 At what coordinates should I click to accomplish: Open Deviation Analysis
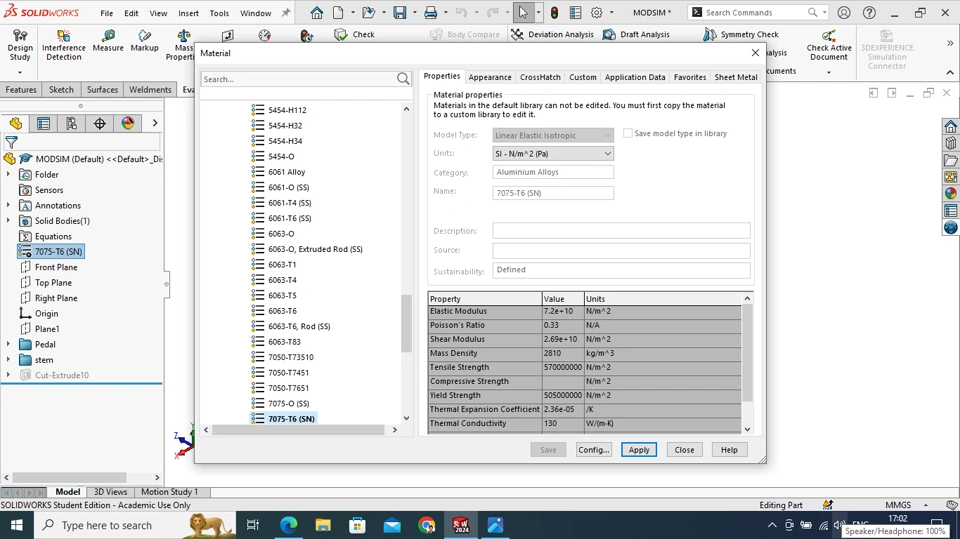point(552,34)
